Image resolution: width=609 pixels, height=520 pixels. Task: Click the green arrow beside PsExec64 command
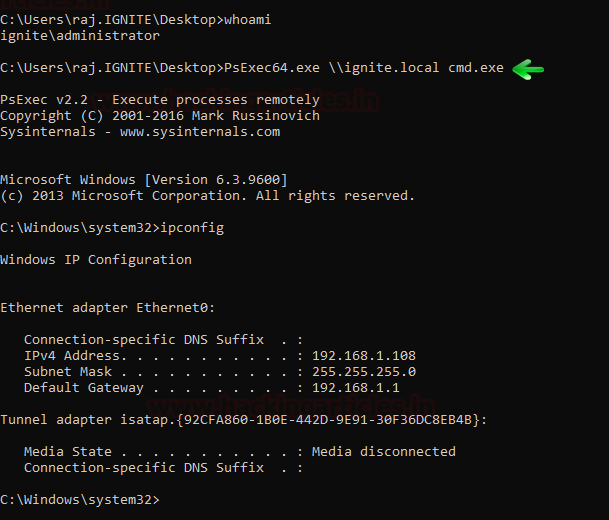pyautogui.click(x=528, y=69)
